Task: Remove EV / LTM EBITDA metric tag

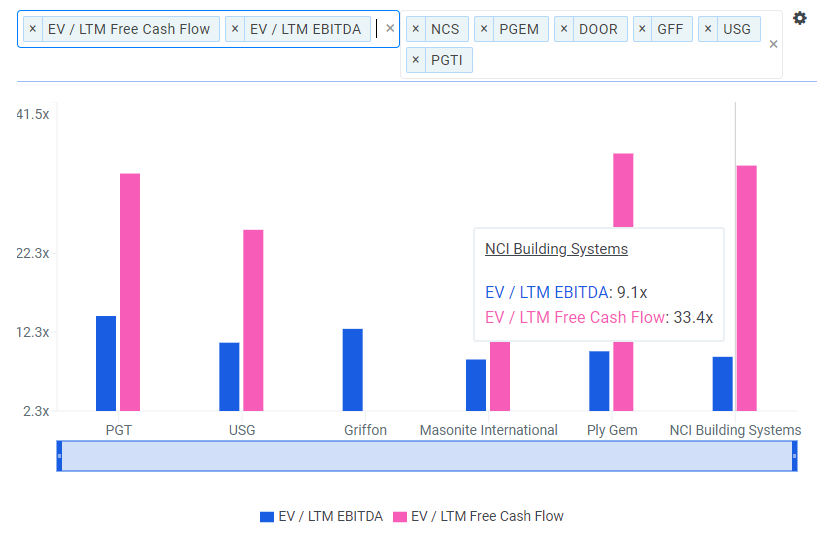Action: (x=235, y=29)
